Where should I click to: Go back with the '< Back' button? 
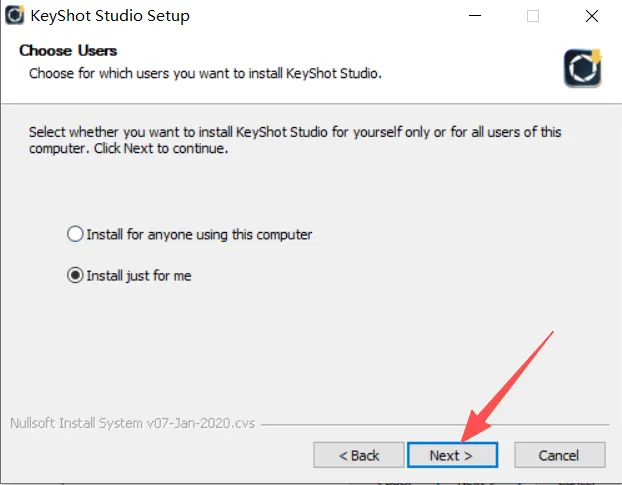pyautogui.click(x=358, y=455)
